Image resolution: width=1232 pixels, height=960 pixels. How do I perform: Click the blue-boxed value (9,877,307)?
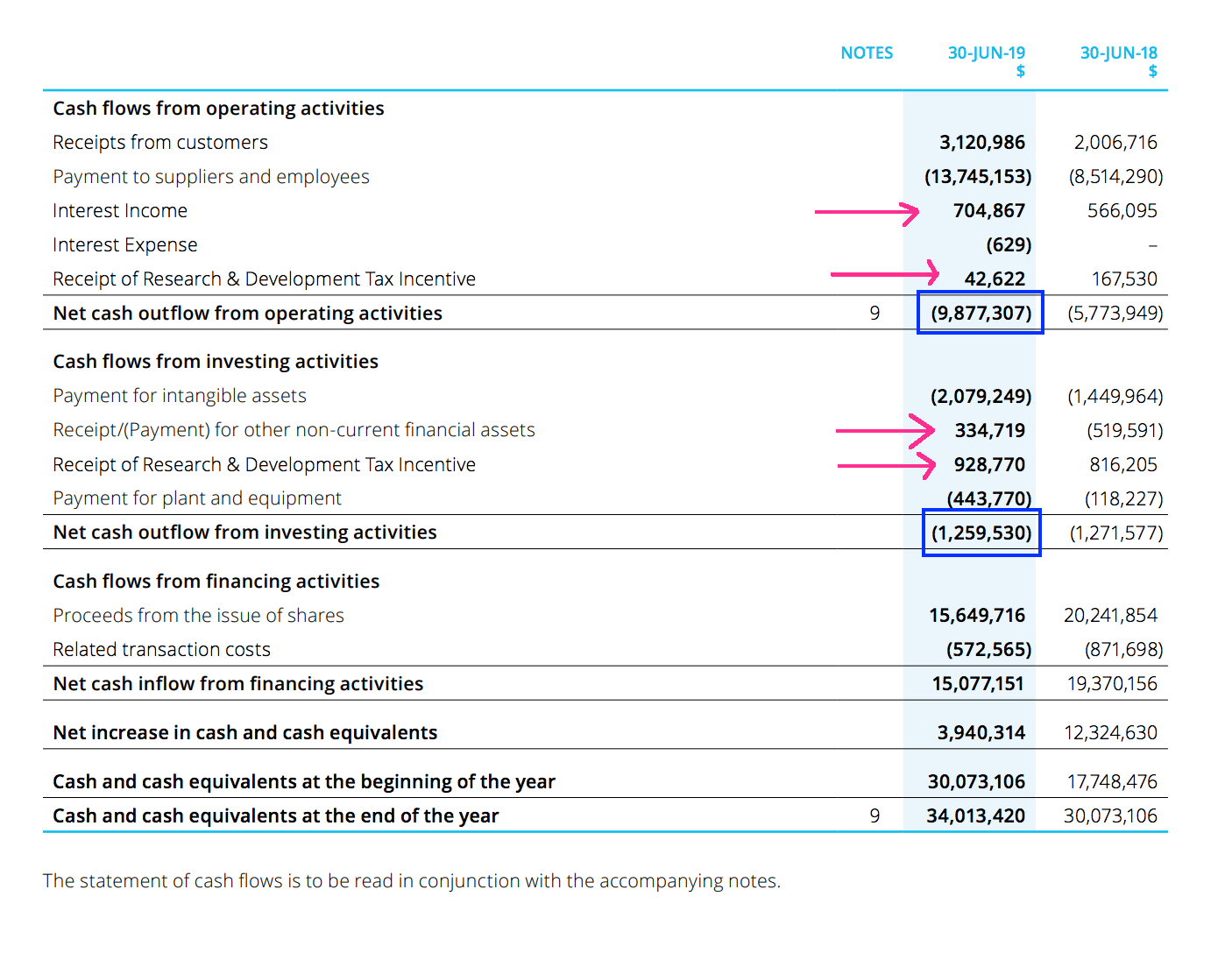click(981, 313)
